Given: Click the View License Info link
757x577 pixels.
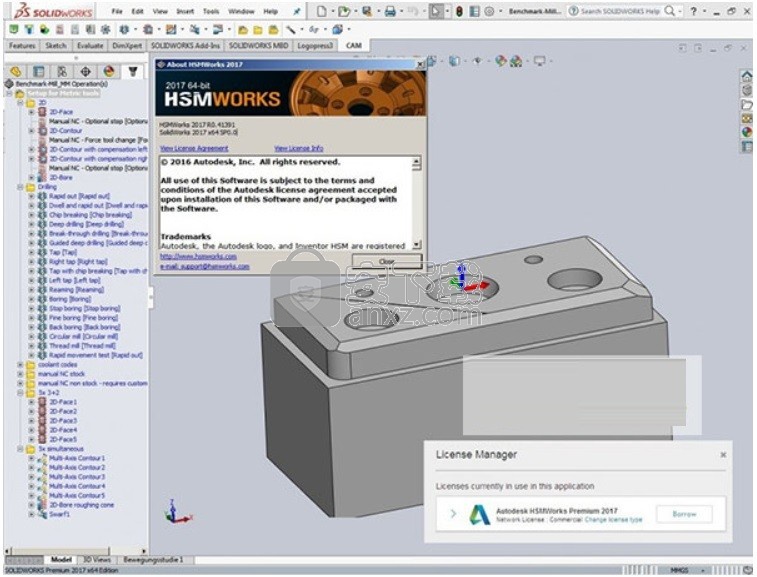Looking at the screenshot, I should 299,148.
